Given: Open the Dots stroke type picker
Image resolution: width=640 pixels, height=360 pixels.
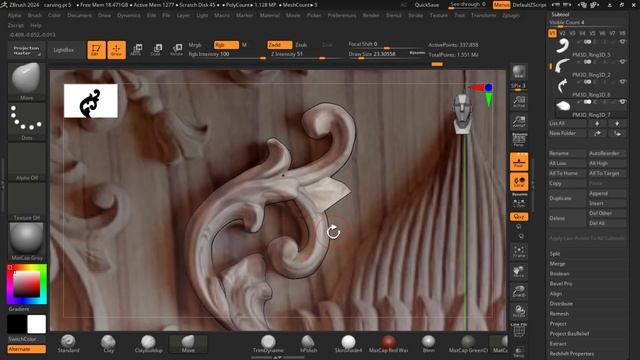Looking at the screenshot, I should 27,121.
